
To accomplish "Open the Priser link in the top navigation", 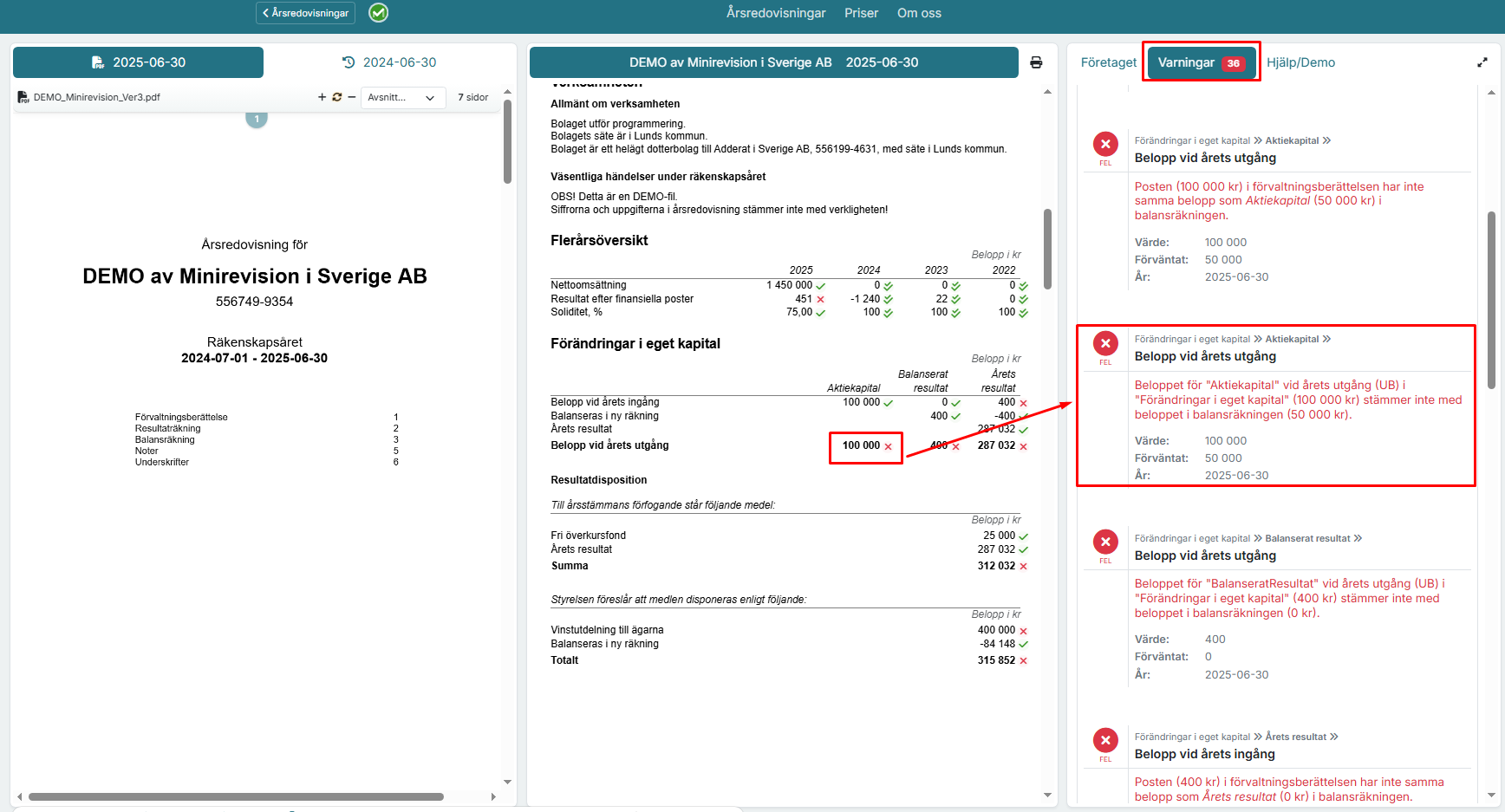I will tap(861, 13).
